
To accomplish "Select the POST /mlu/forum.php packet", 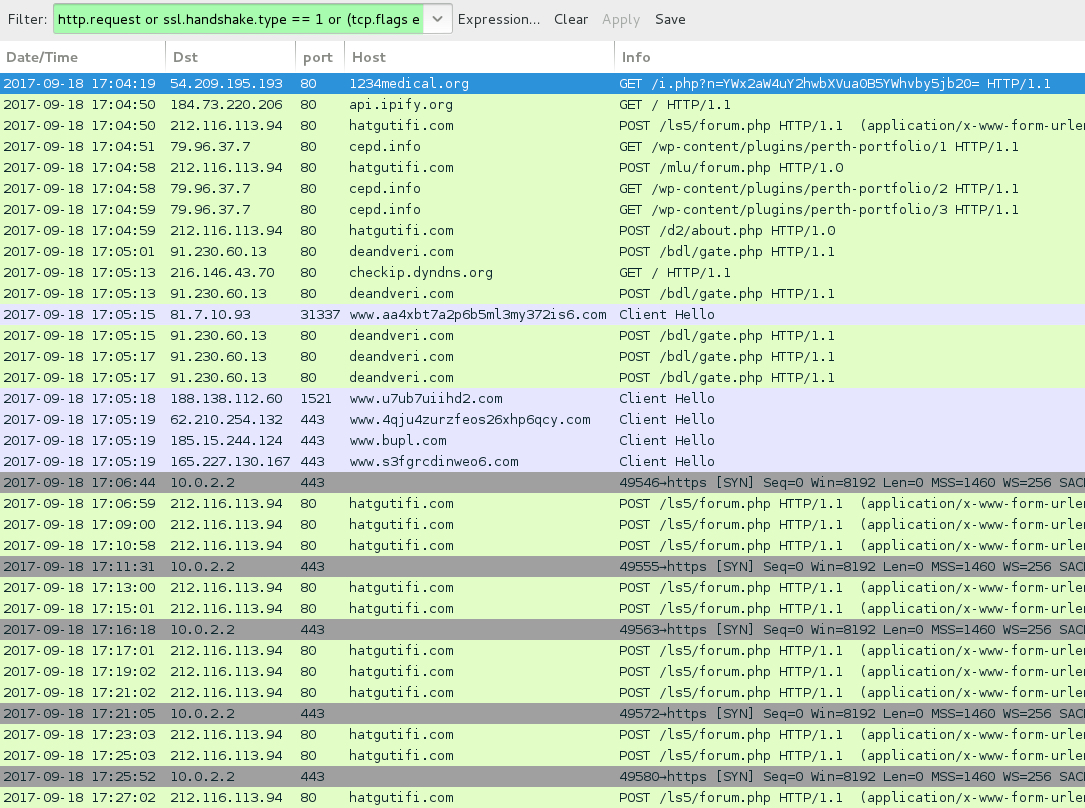I will (542, 167).
